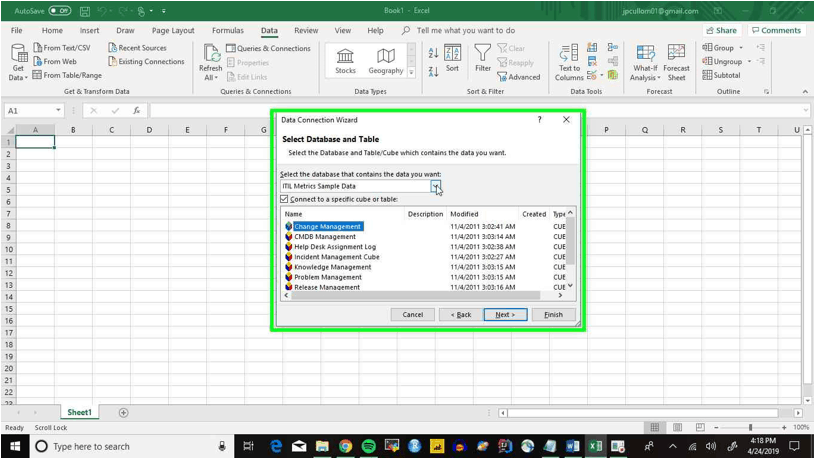Click the Next button in wizard
814x459 pixels.
tap(504, 314)
